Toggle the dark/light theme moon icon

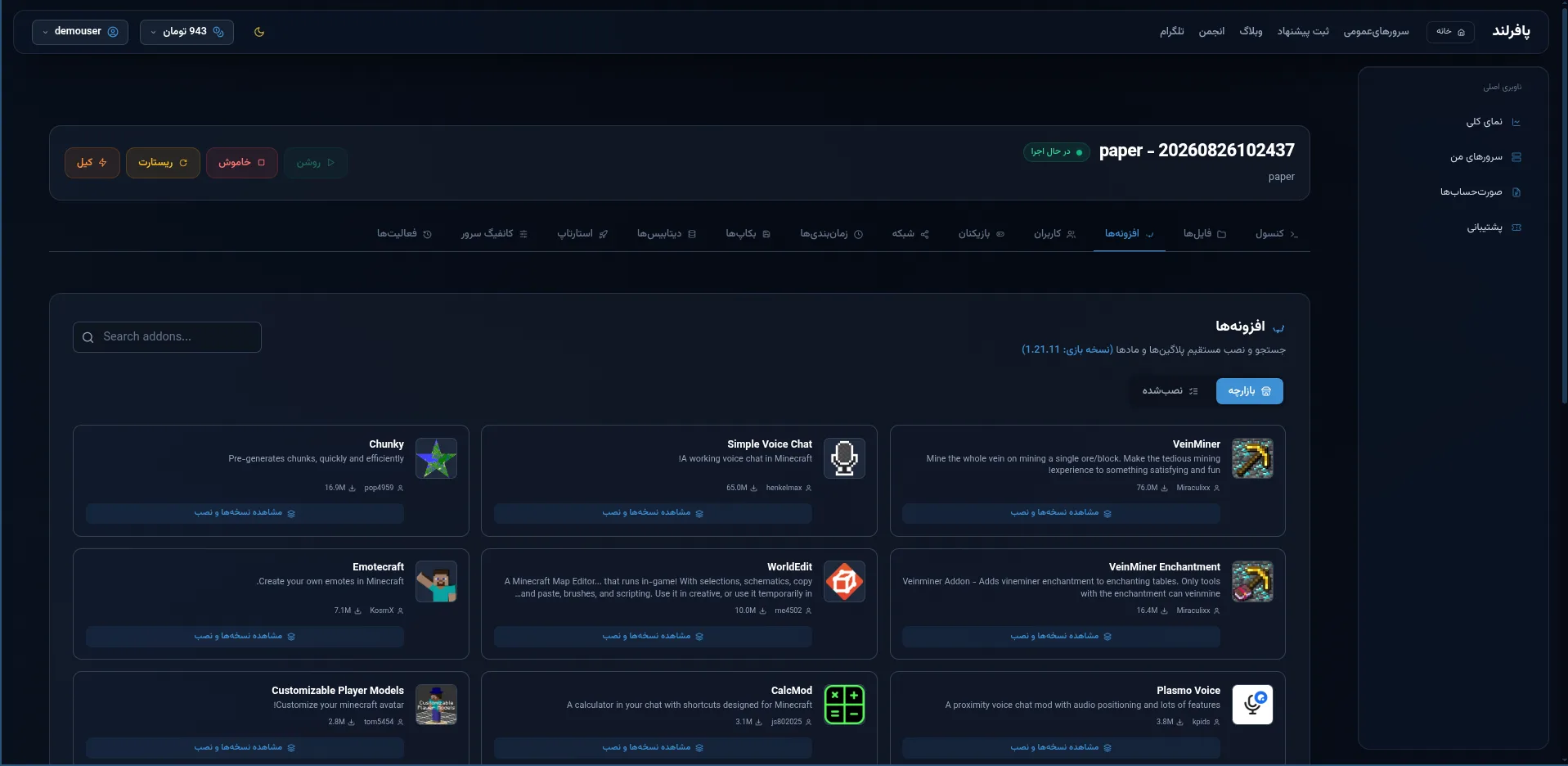259,32
